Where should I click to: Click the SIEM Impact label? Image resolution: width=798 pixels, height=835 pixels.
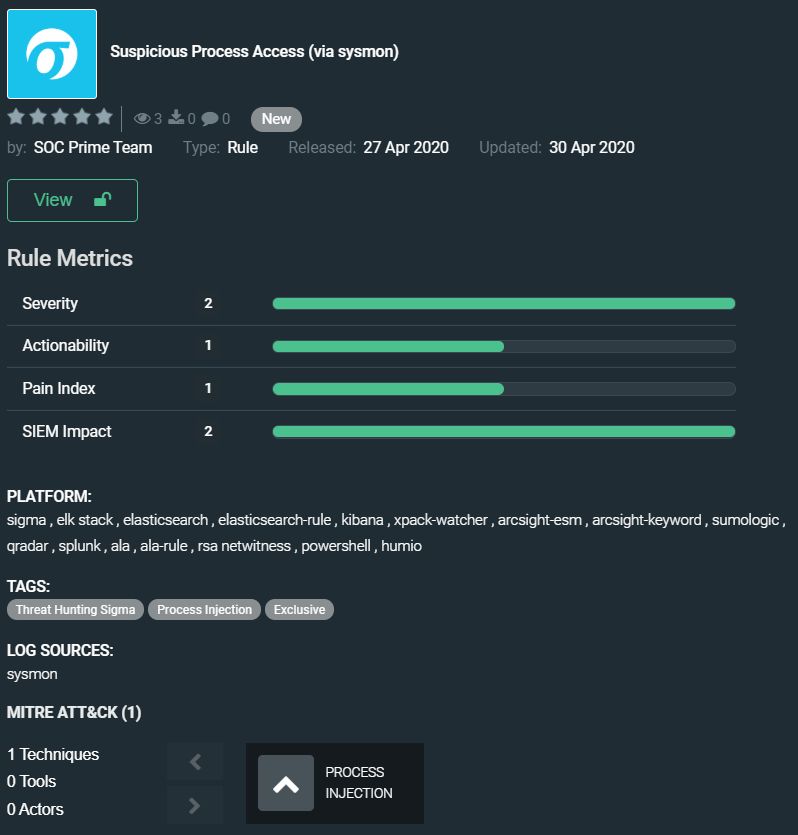(x=67, y=431)
